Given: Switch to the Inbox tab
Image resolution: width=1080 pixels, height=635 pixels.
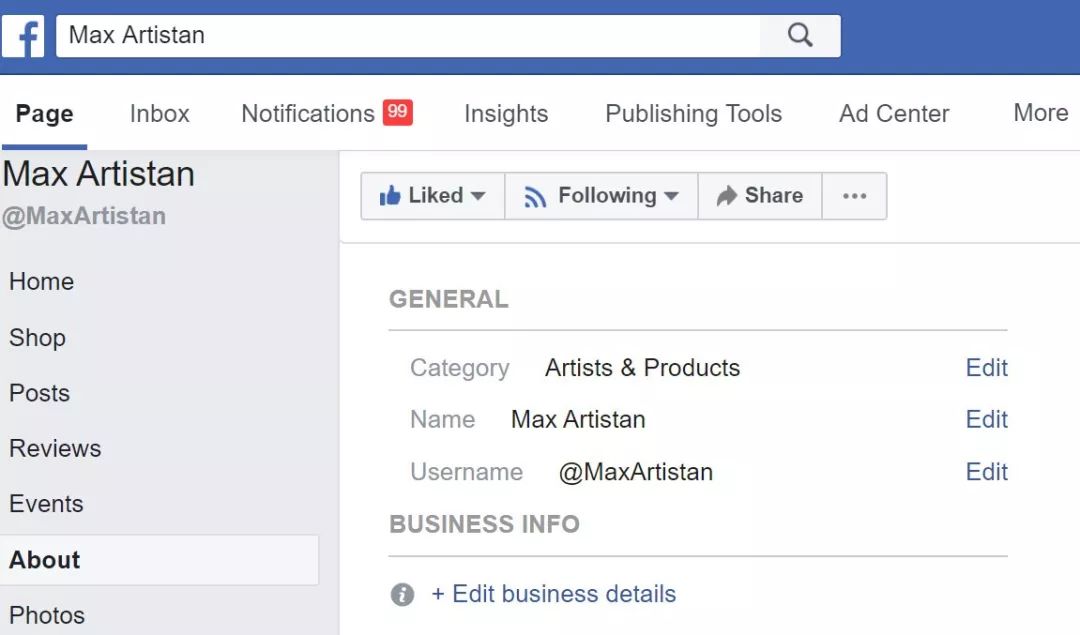Looking at the screenshot, I should (159, 114).
